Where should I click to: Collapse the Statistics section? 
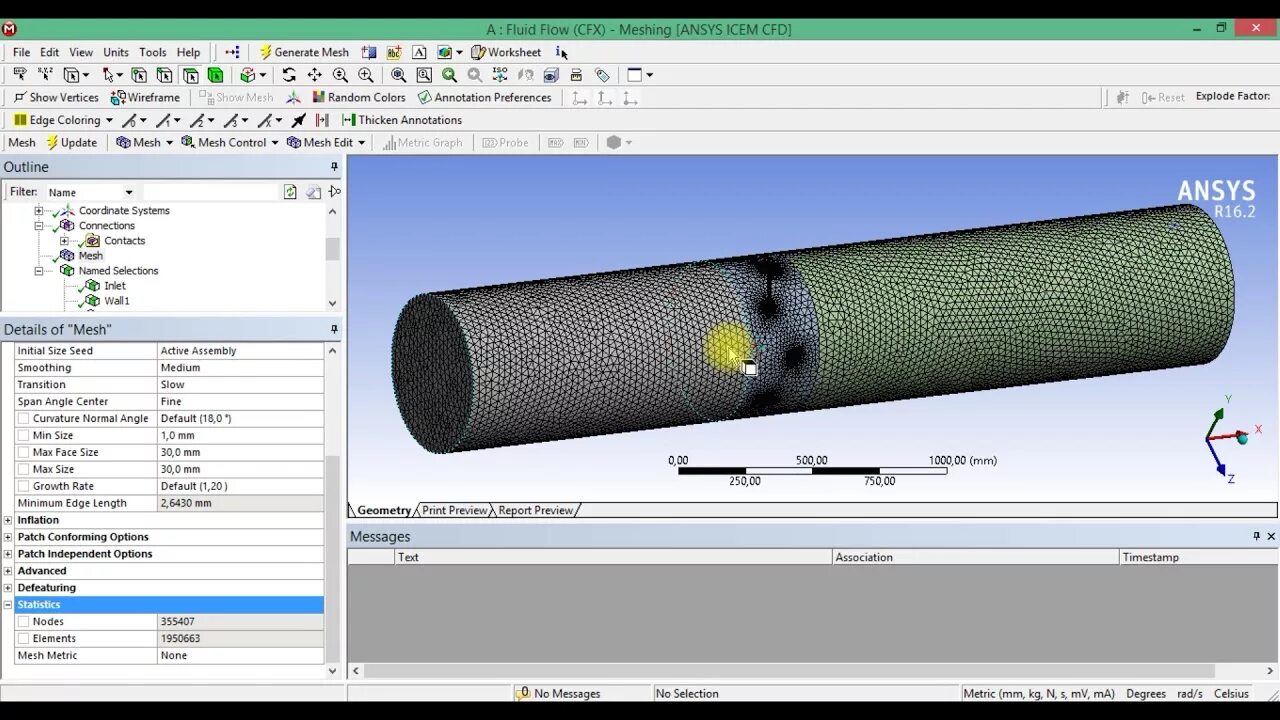8,605
